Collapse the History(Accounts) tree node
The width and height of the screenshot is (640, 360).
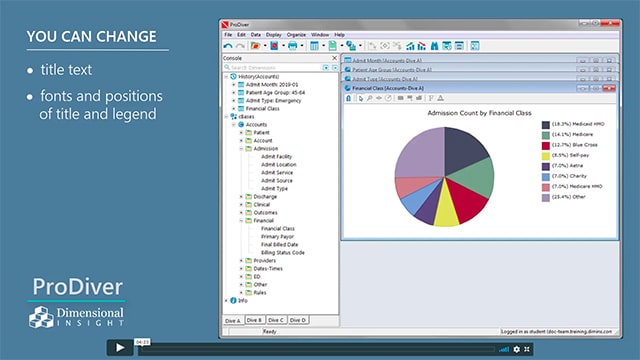[x=226, y=76]
